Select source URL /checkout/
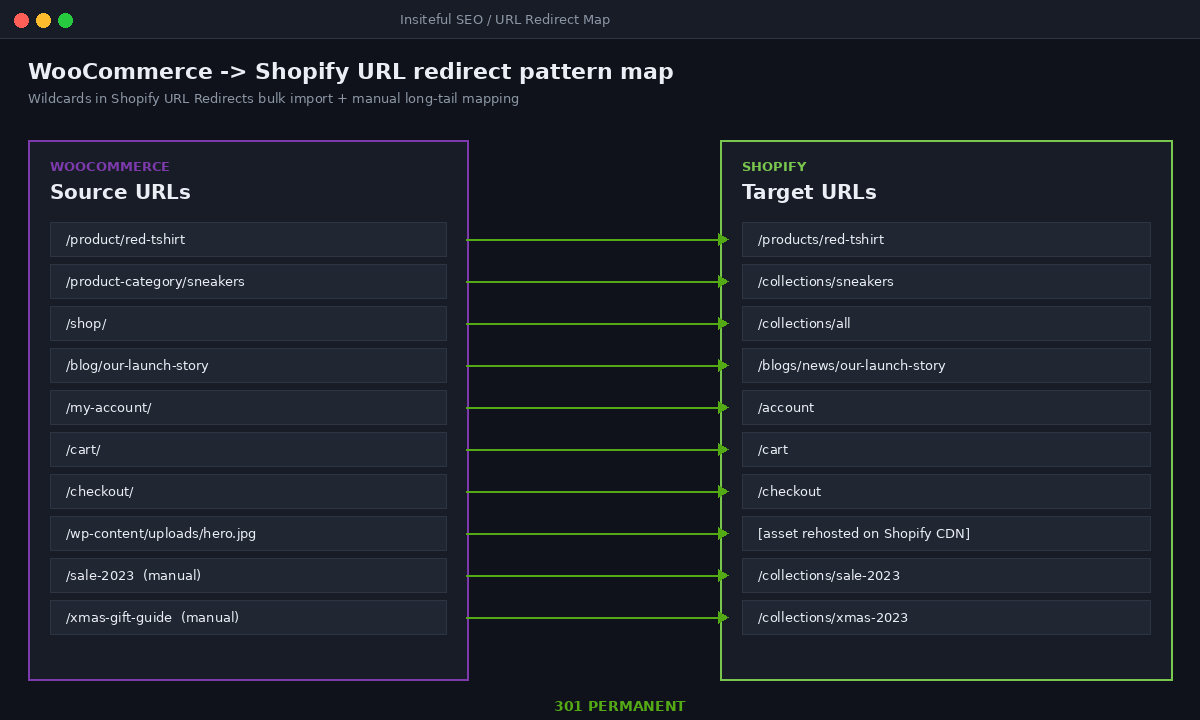This screenshot has height=720, width=1200. click(248, 492)
